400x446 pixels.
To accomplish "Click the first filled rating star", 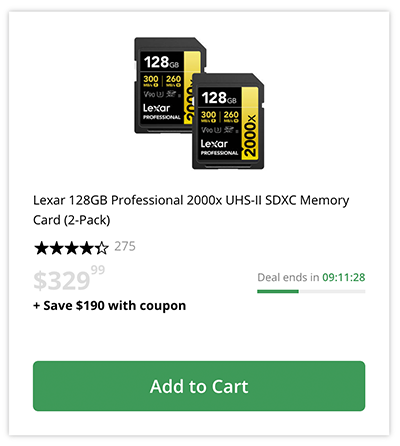I will tap(41, 248).
